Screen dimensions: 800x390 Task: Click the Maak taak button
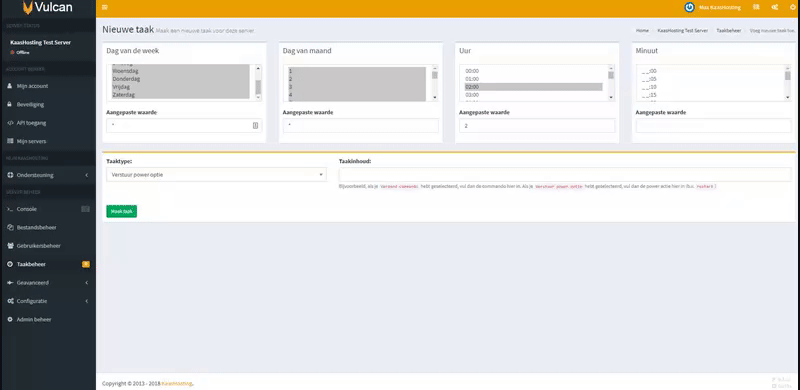(x=121, y=211)
